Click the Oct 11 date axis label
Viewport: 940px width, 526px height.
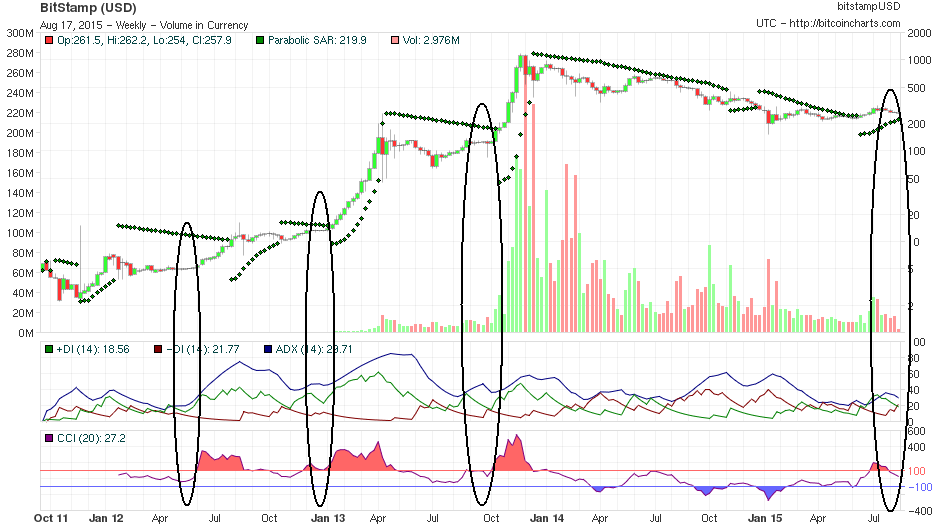[51, 518]
